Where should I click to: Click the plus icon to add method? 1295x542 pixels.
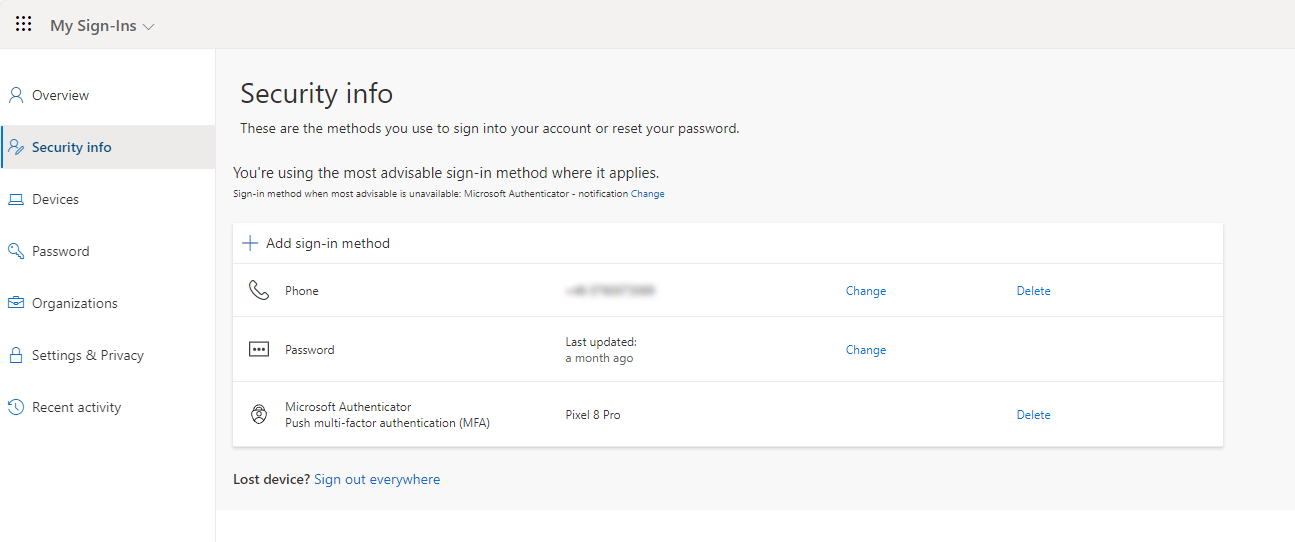tap(250, 243)
